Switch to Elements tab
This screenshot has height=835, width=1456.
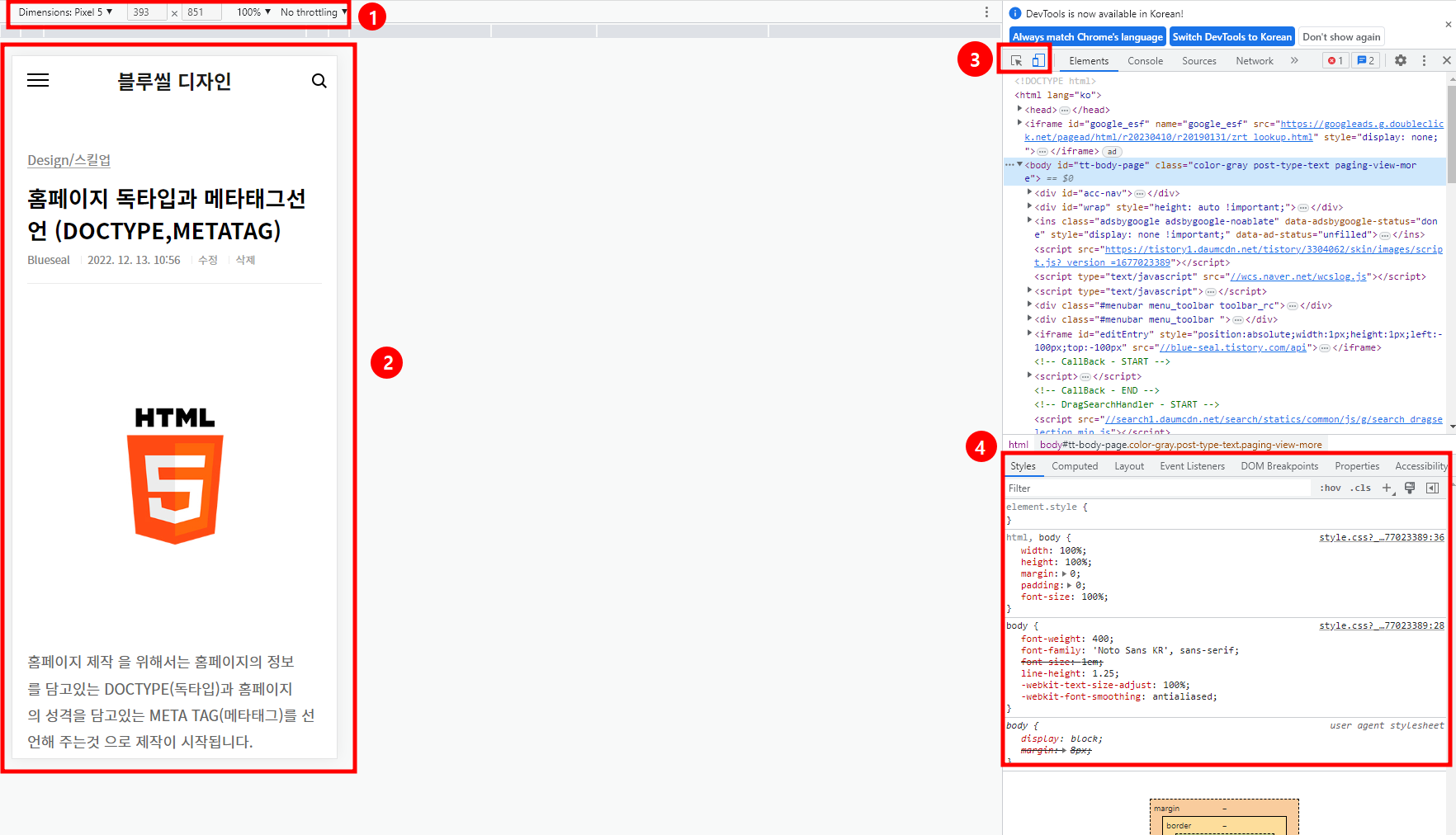point(1089,61)
